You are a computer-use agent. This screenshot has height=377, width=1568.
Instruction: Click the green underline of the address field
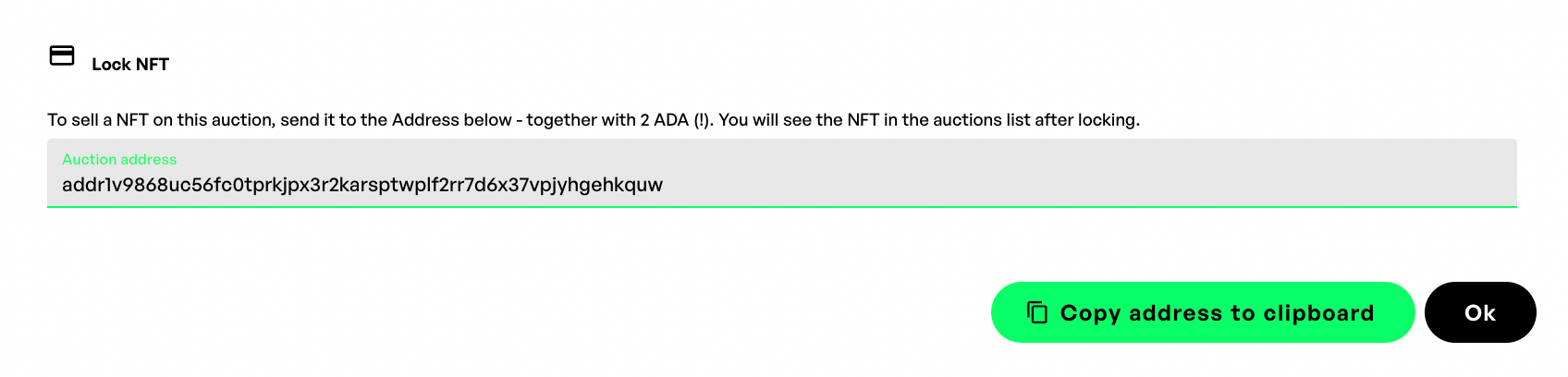[x=781, y=207]
